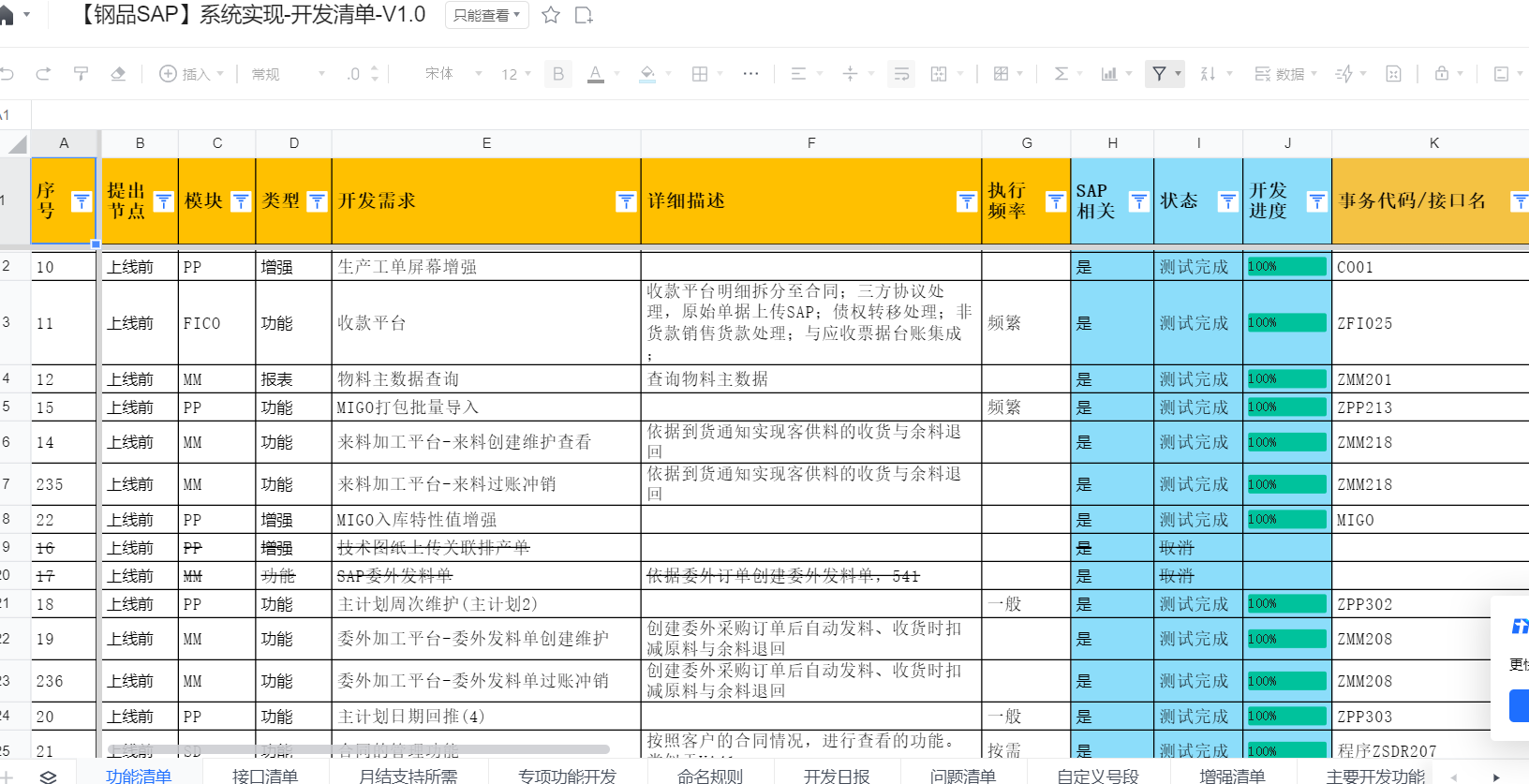Screen dimensions: 1529x784
Task: Open filter for 状态 column
Action: (1228, 201)
